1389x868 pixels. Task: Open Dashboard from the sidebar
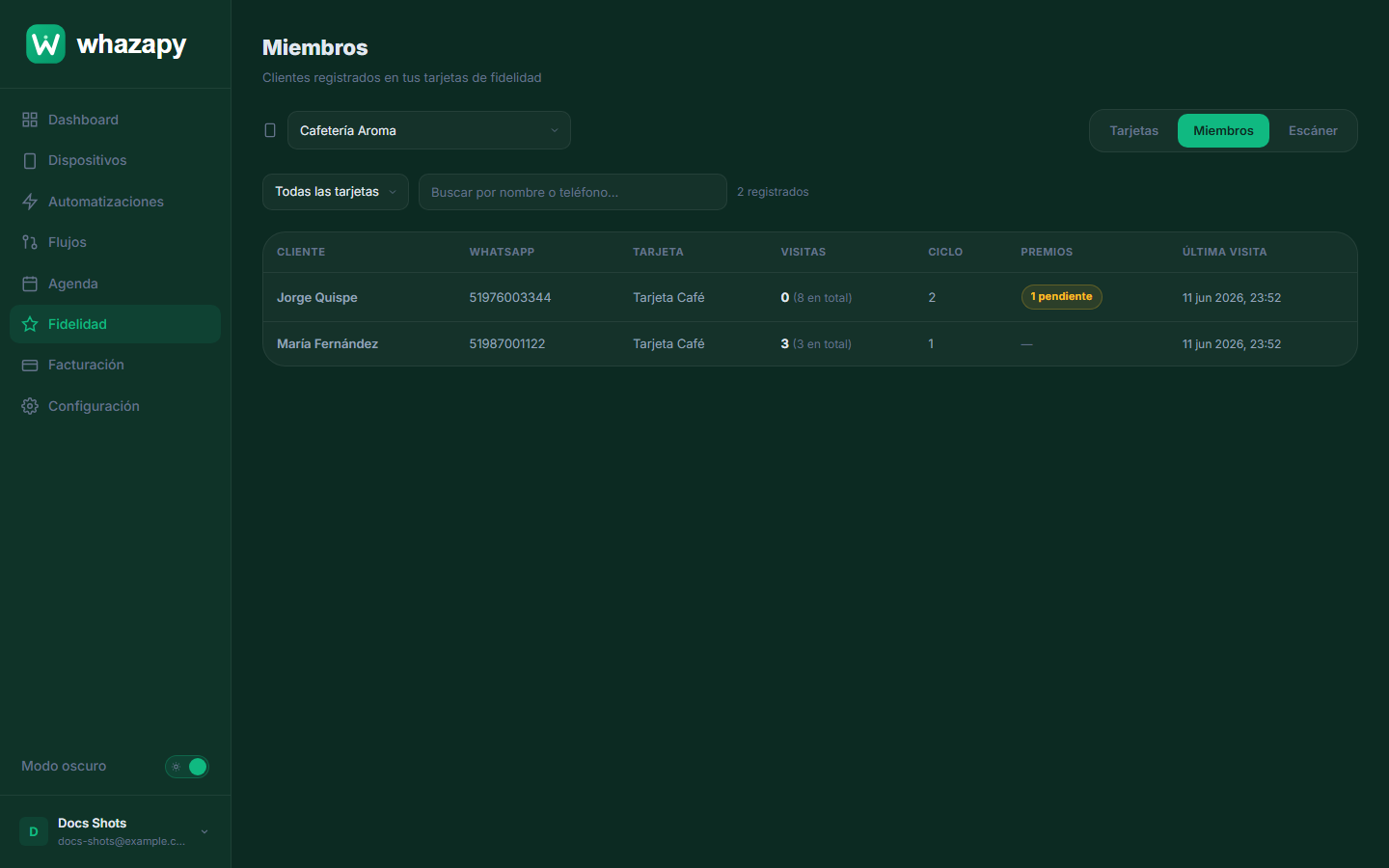(x=115, y=120)
